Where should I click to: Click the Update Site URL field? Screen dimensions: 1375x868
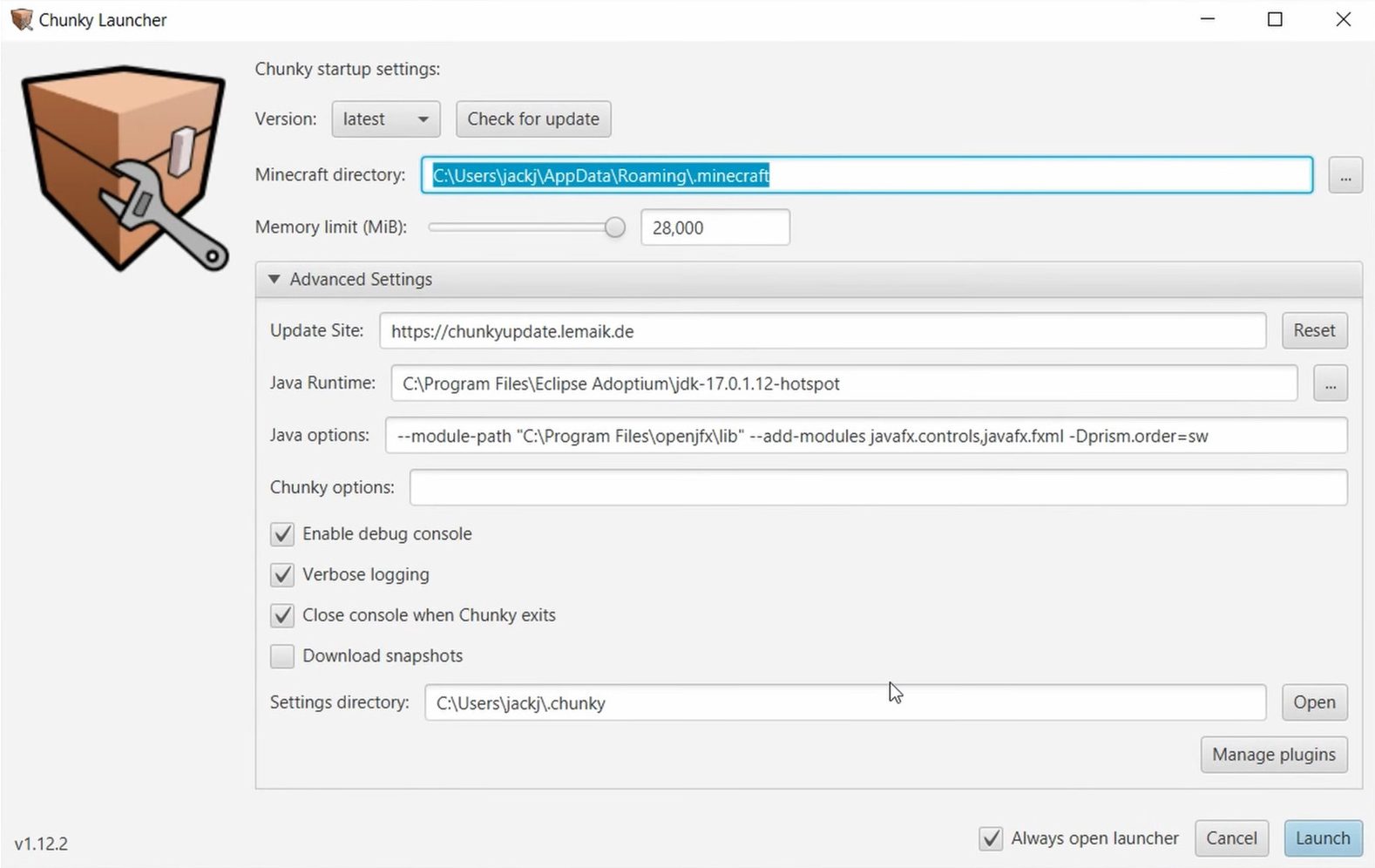(x=823, y=331)
